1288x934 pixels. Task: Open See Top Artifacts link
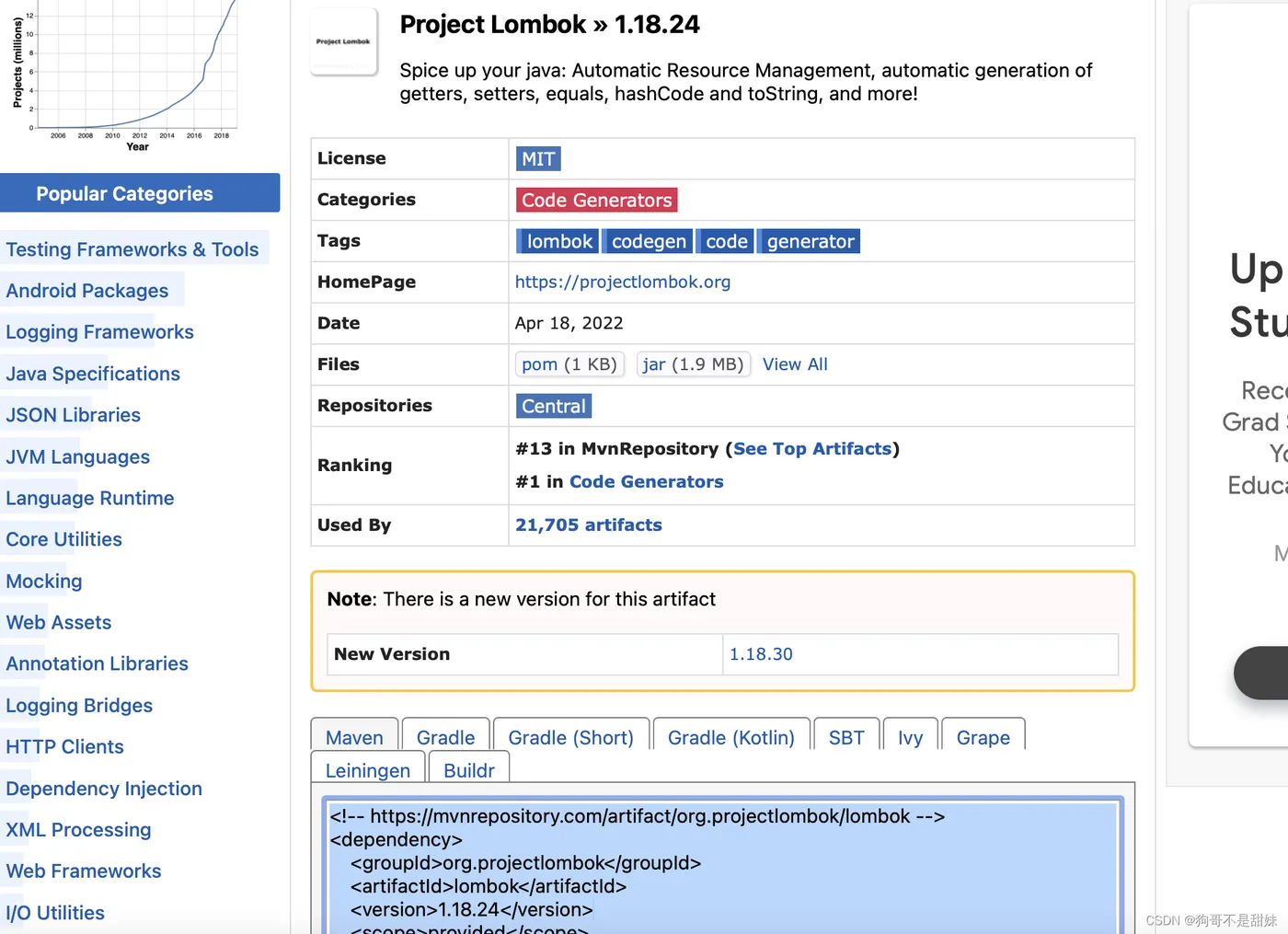point(812,449)
